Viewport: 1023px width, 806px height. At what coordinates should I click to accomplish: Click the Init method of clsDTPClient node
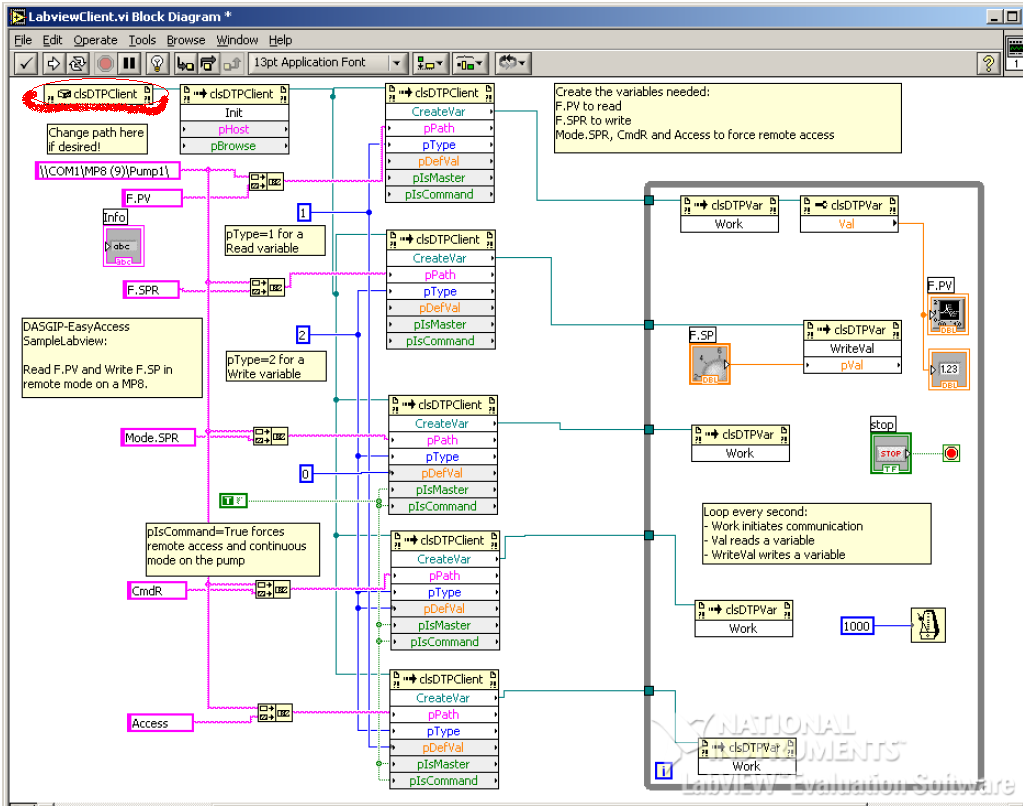[x=234, y=112]
